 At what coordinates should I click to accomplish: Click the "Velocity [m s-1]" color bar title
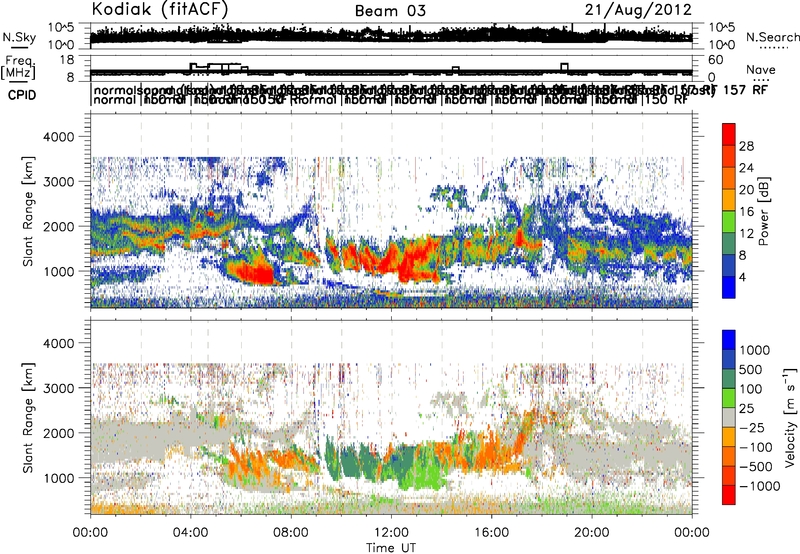click(x=790, y=417)
